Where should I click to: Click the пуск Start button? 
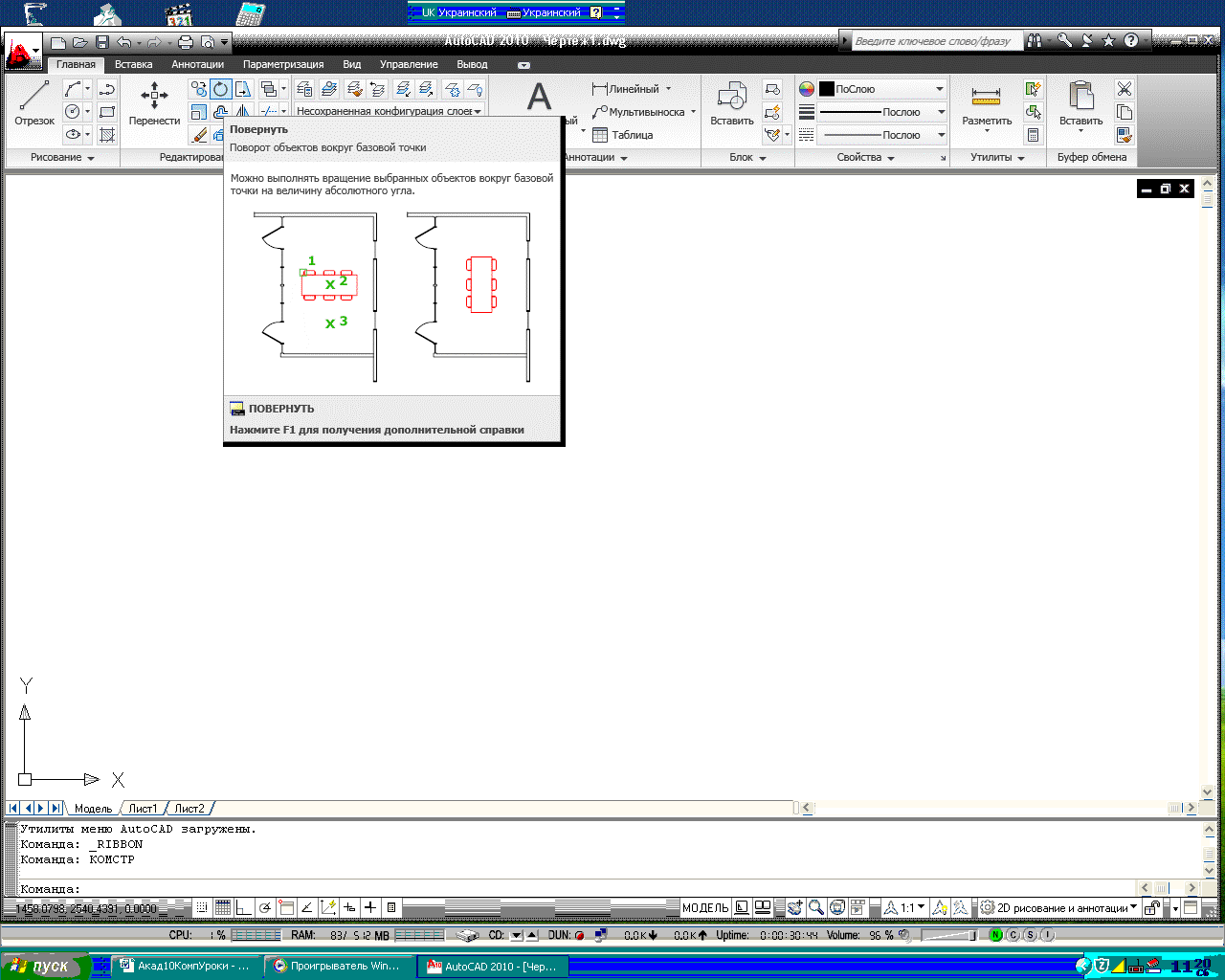point(44,966)
